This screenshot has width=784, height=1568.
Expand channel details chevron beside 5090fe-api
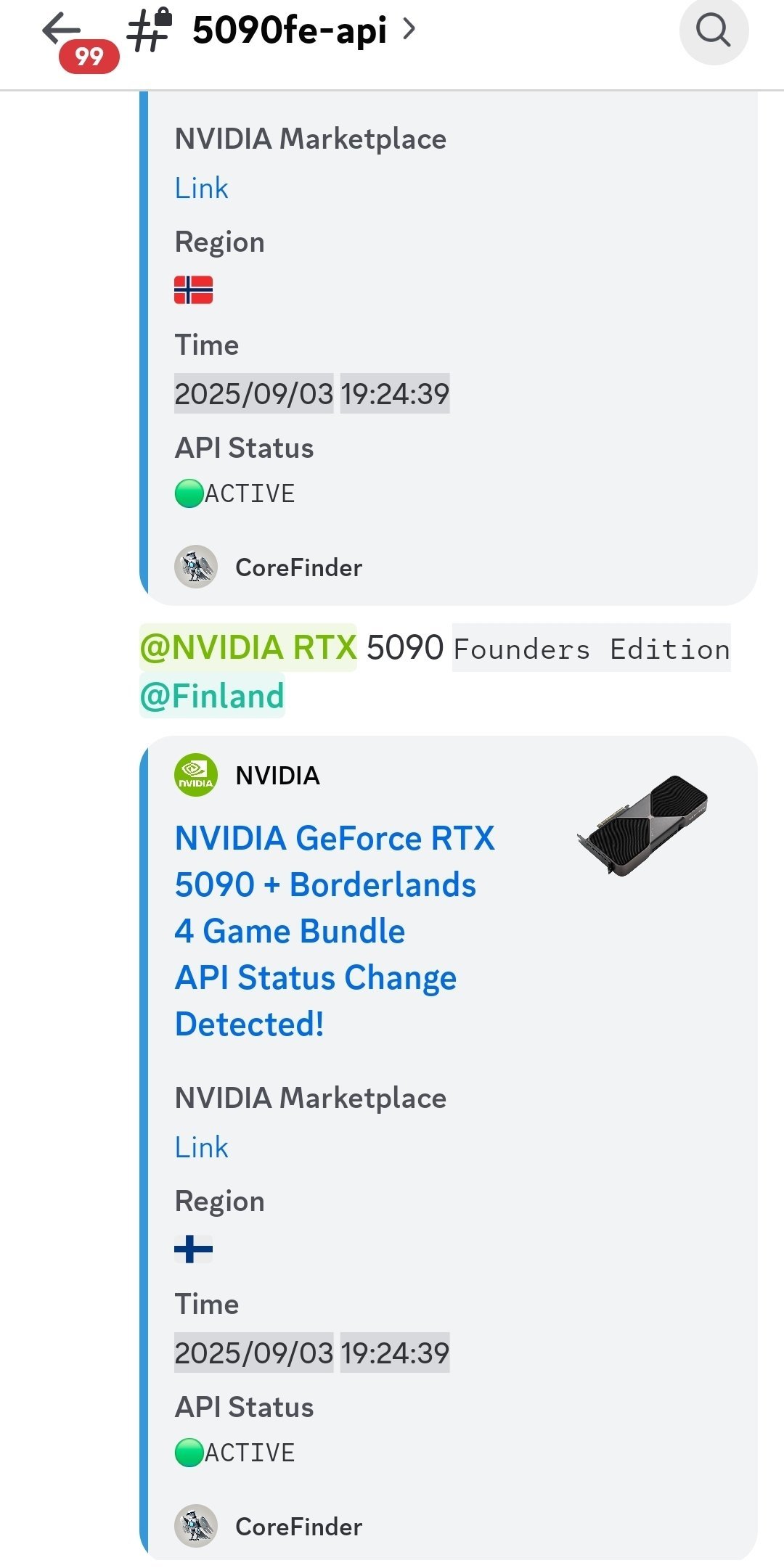[409, 29]
